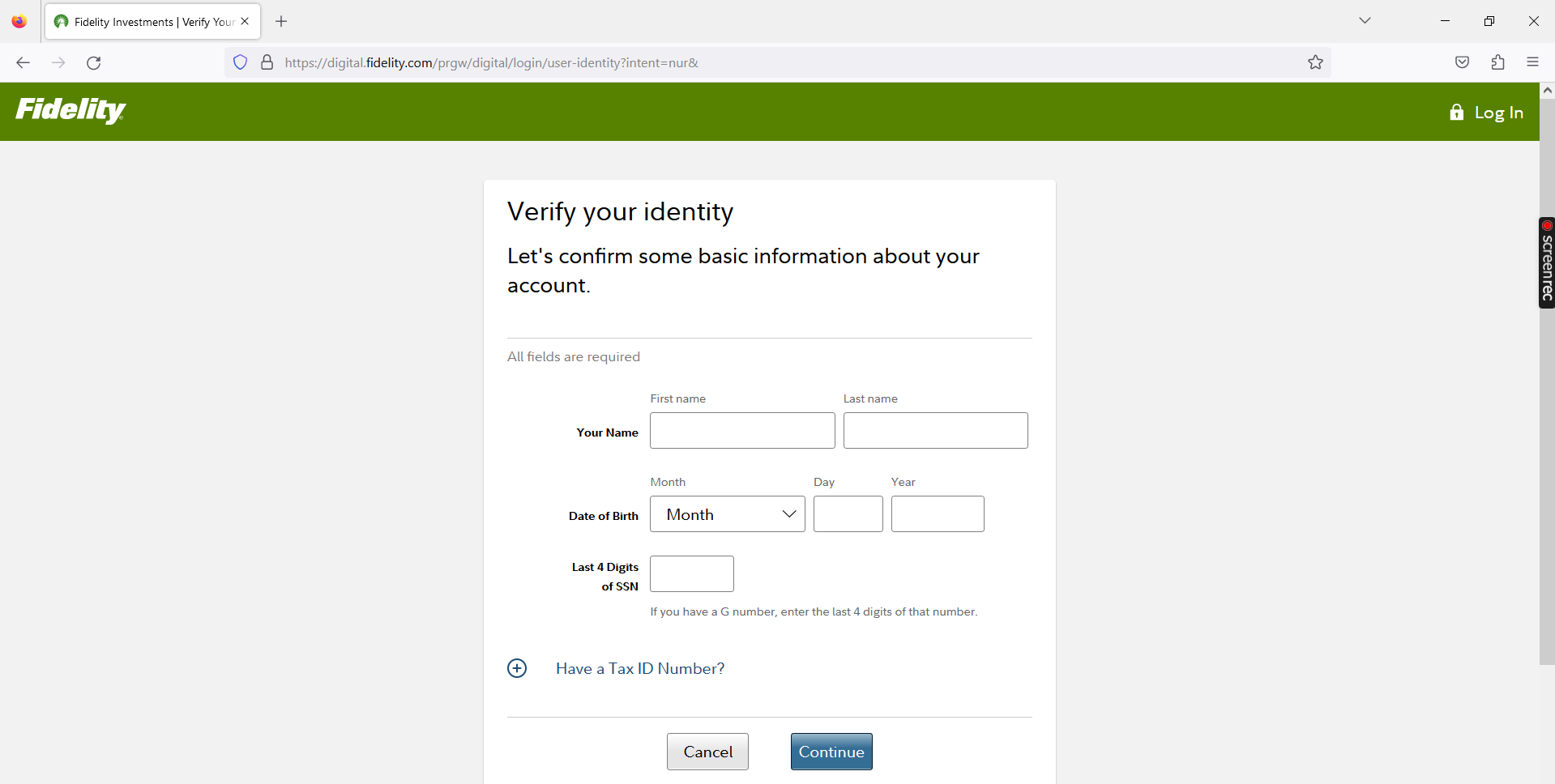Reload the page
This screenshot has height=784, width=1555.
[x=93, y=62]
